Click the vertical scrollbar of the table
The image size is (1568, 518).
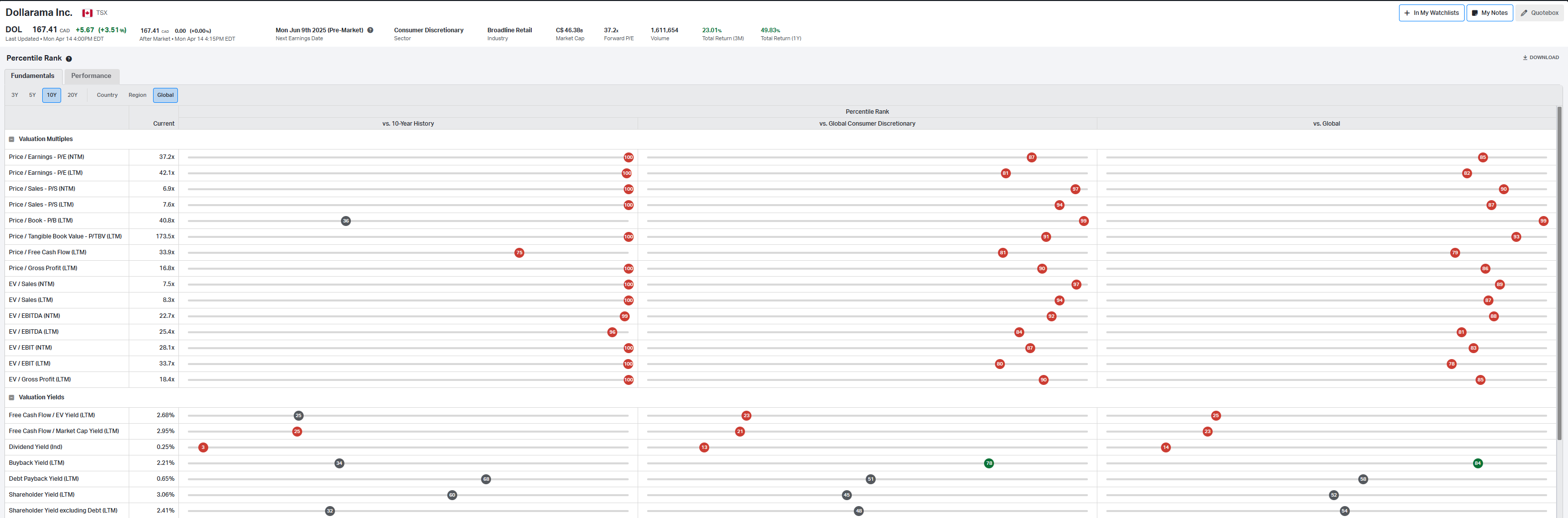click(x=1560, y=274)
